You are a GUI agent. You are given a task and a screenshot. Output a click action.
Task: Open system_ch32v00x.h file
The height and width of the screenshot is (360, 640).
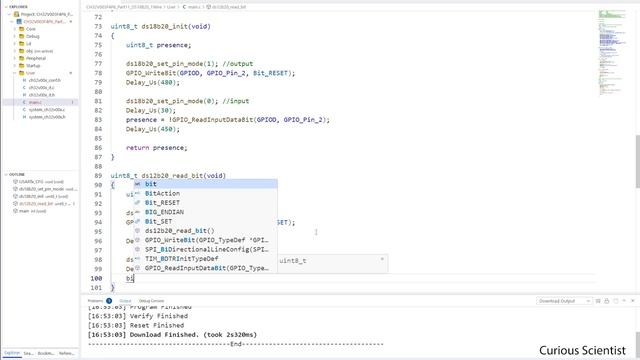[x=47, y=117]
